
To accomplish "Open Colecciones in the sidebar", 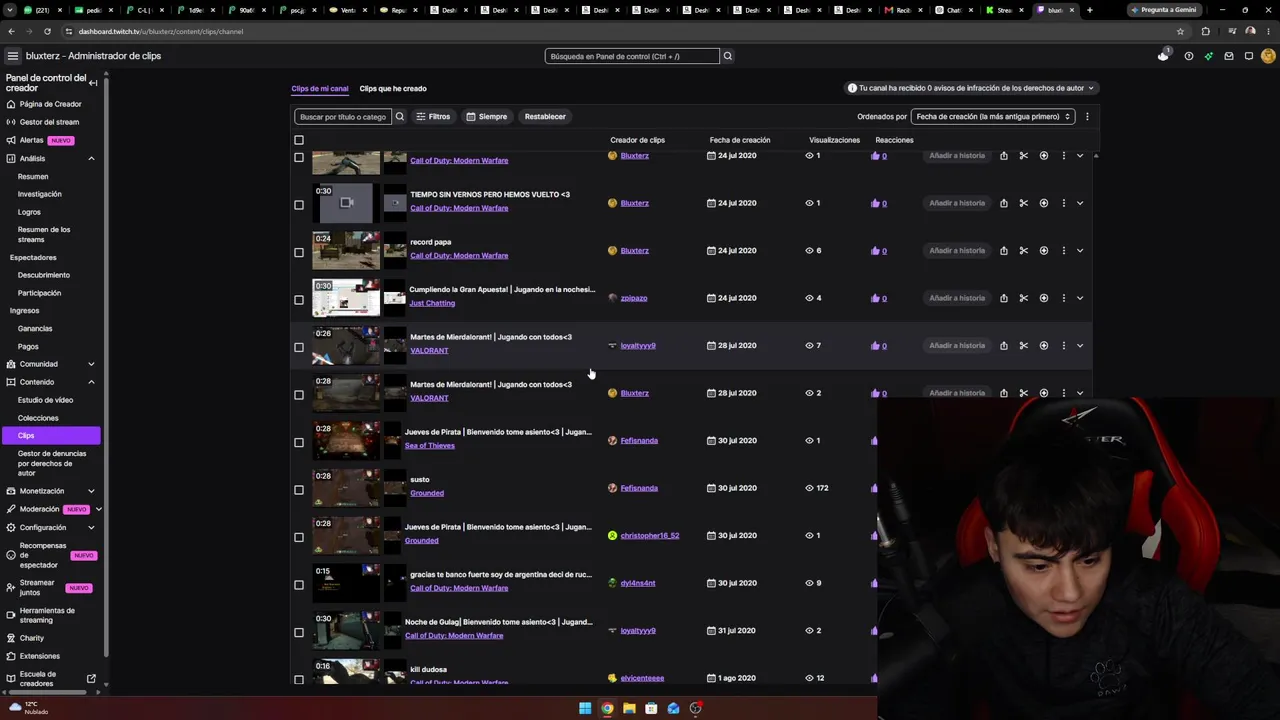I will (x=38, y=418).
